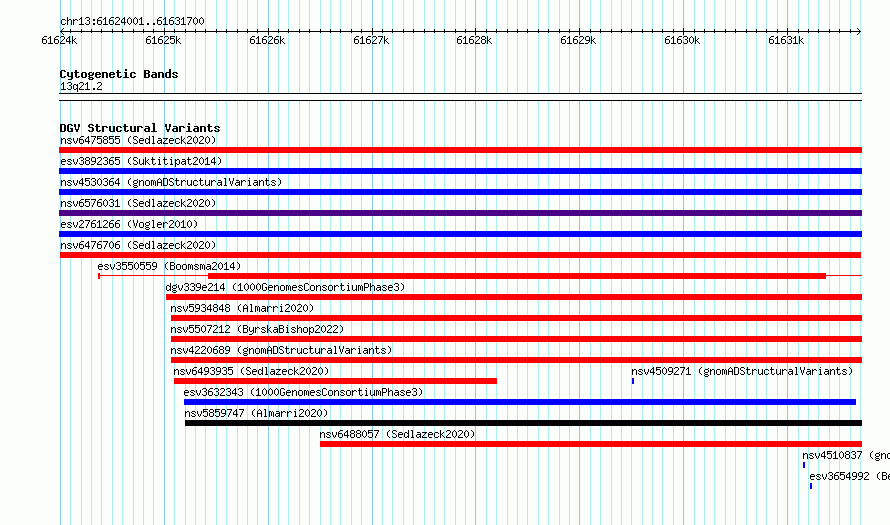890x525 pixels.
Task: Click the ruler's right arrowhead
Action: pyautogui.click(x=859, y=31)
